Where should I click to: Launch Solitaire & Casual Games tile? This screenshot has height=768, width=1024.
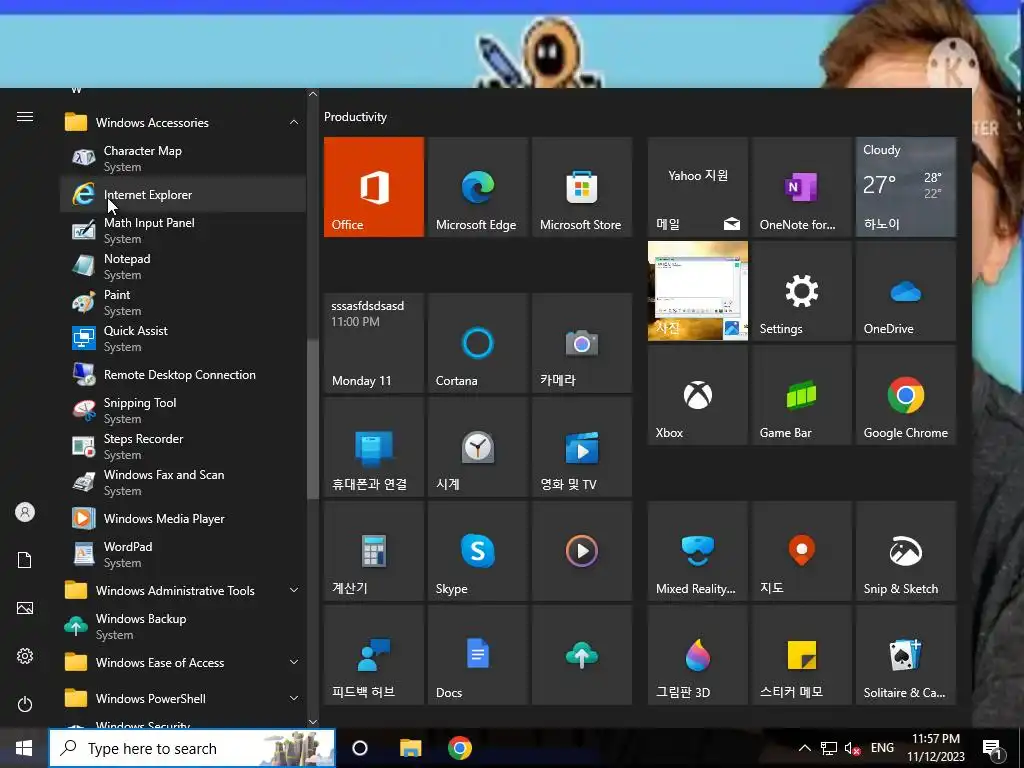tap(906, 655)
